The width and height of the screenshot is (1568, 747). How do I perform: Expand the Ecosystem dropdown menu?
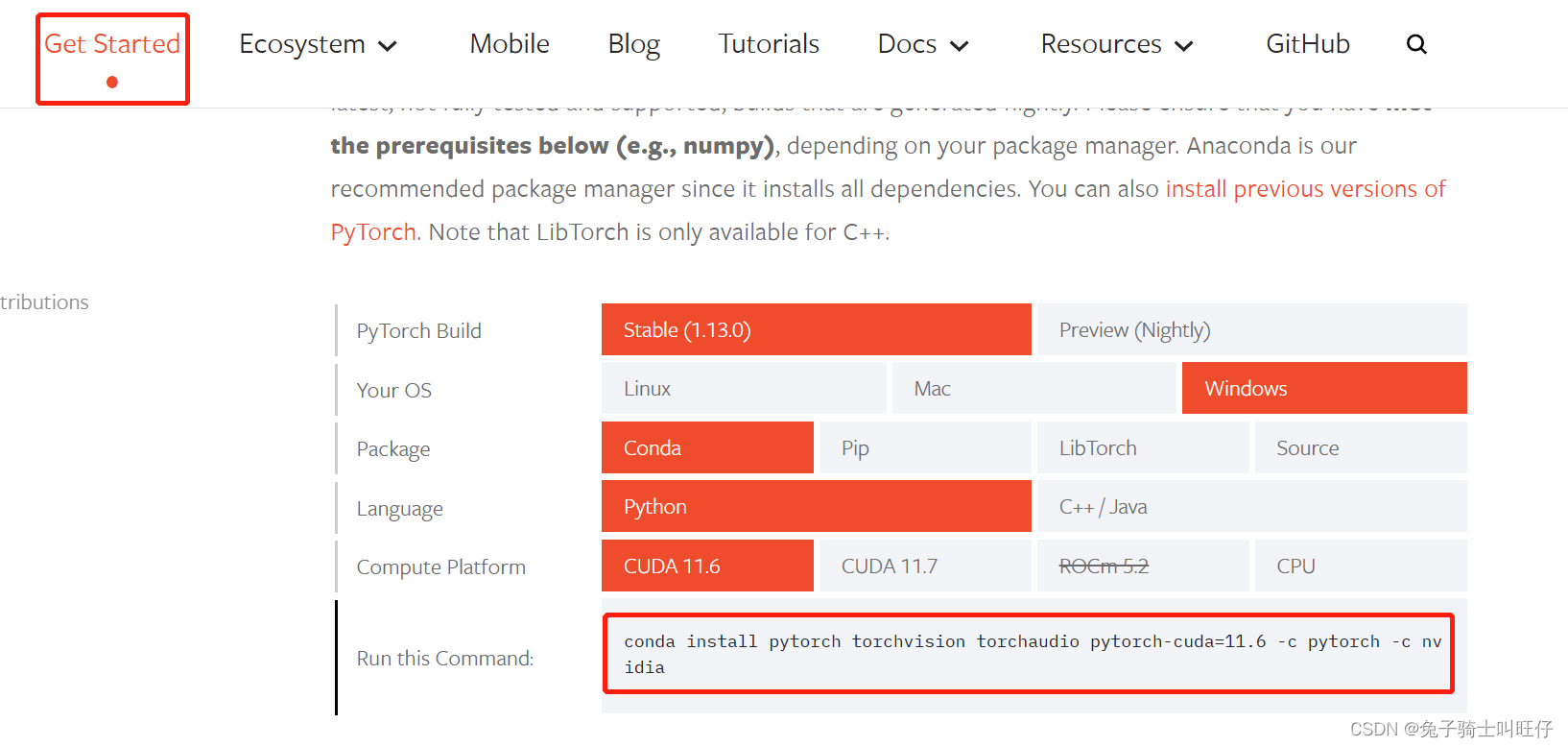coord(318,44)
